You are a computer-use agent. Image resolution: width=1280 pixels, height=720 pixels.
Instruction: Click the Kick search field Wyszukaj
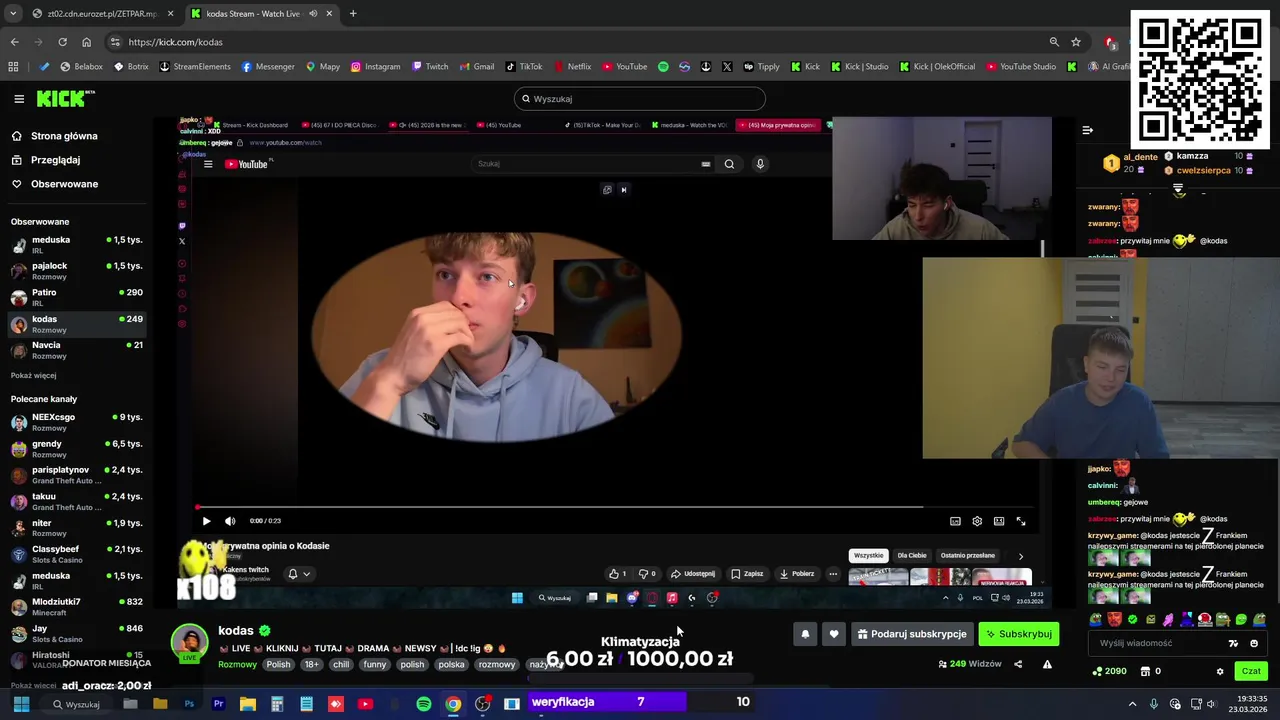pyautogui.click(x=640, y=99)
